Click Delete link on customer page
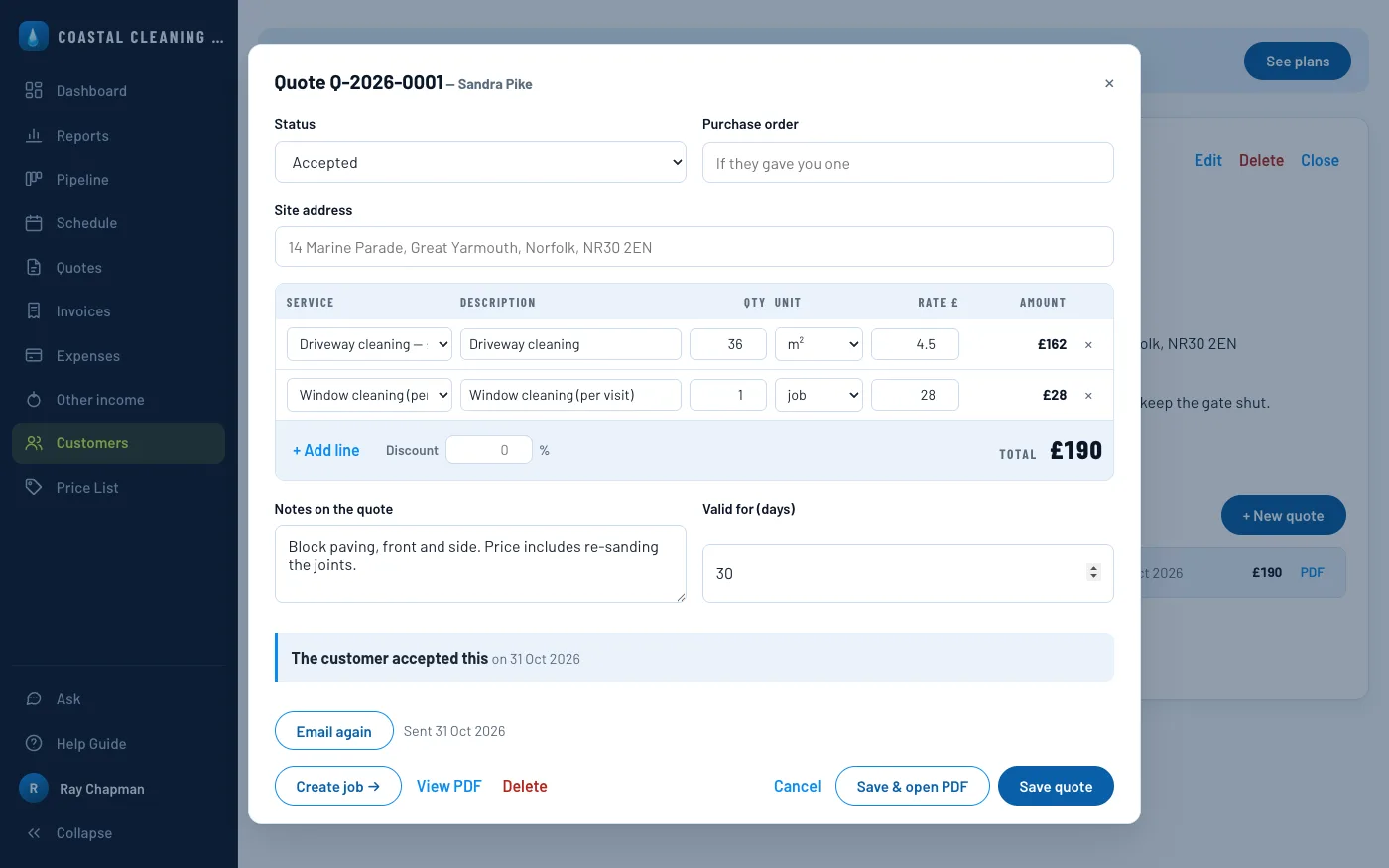Image resolution: width=1389 pixels, height=868 pixels. 1261,160
